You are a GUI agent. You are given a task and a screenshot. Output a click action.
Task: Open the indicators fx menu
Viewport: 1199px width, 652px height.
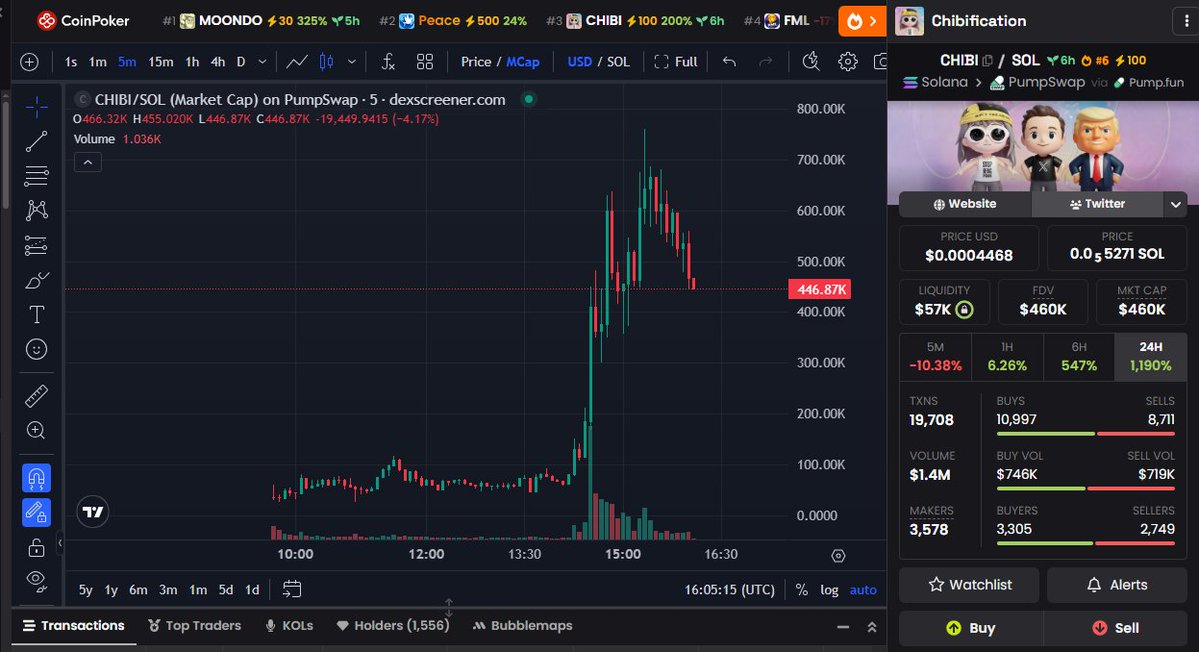click(388, 62)
